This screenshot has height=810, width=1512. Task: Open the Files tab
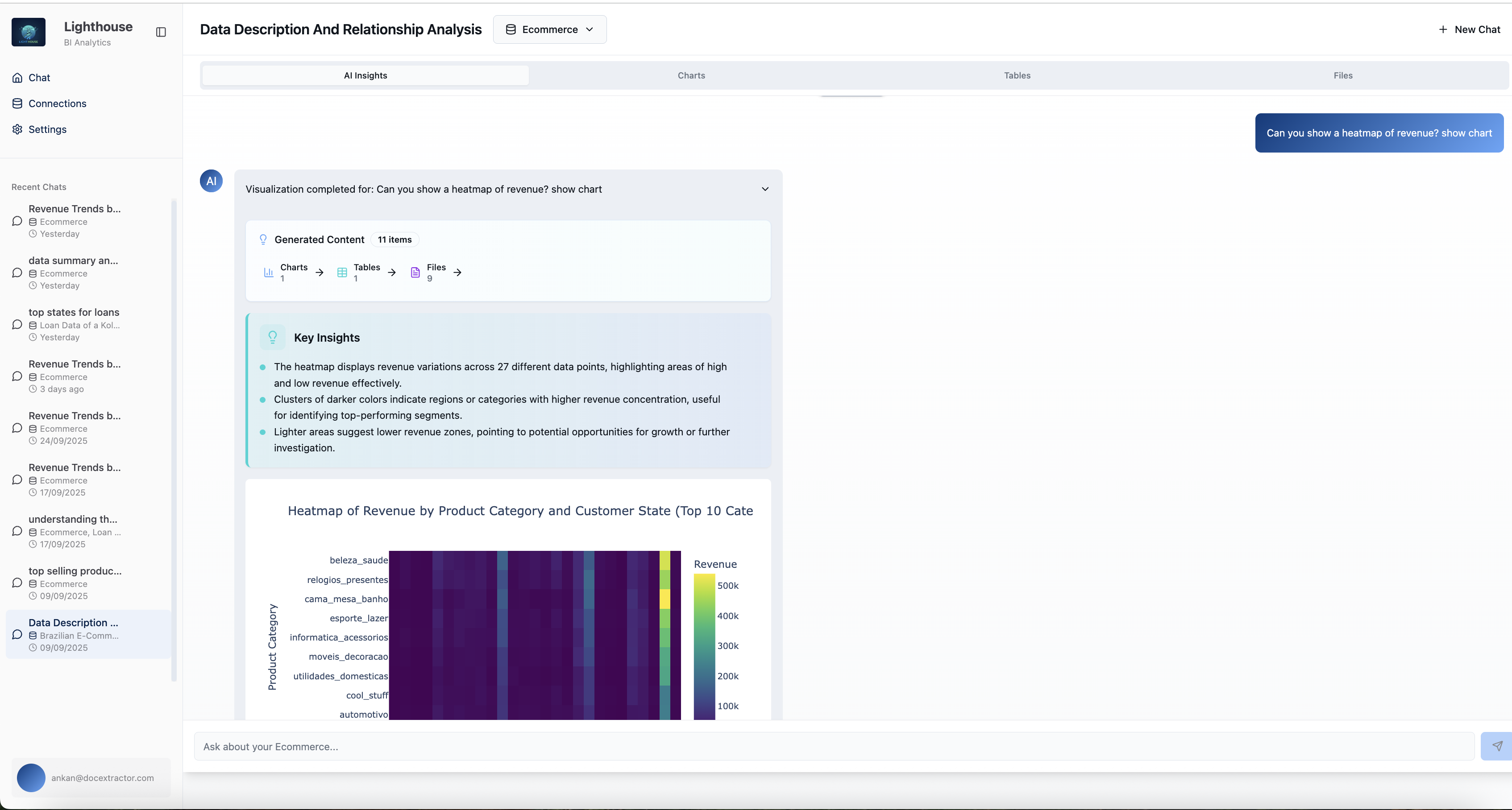pyautogui.click(x=1342, y=75)
